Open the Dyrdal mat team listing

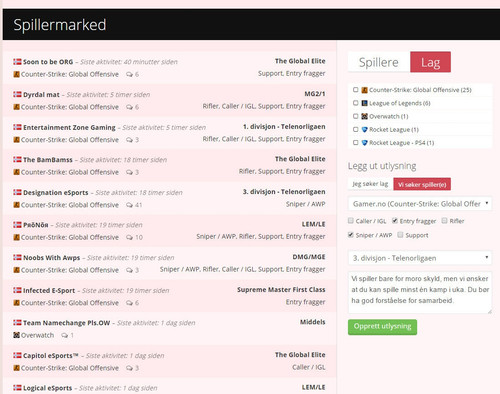(x=41, y=95)
